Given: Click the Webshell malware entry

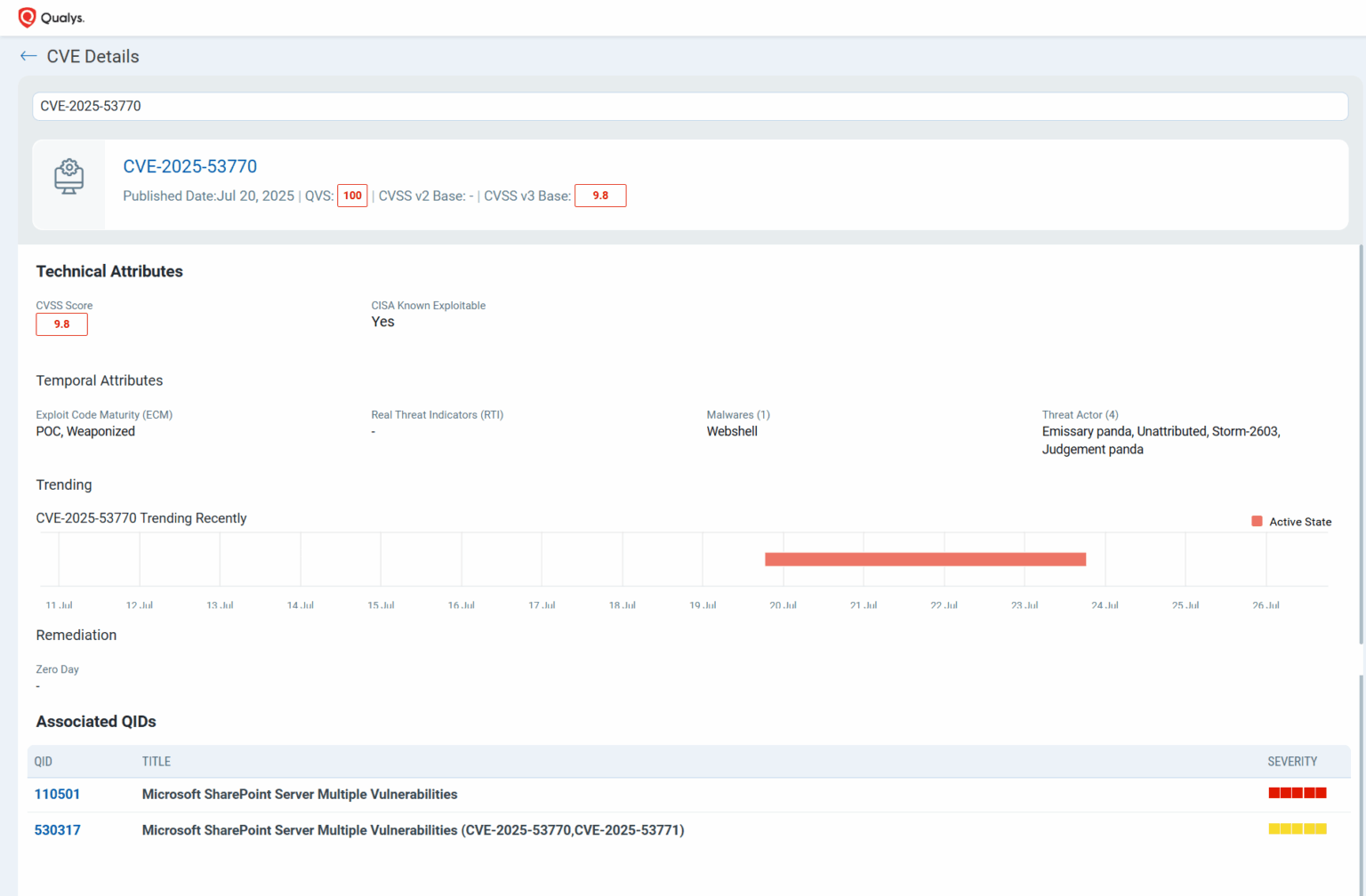Looking at the screenshot, I should pyautogui.click(x=732, y=431).
